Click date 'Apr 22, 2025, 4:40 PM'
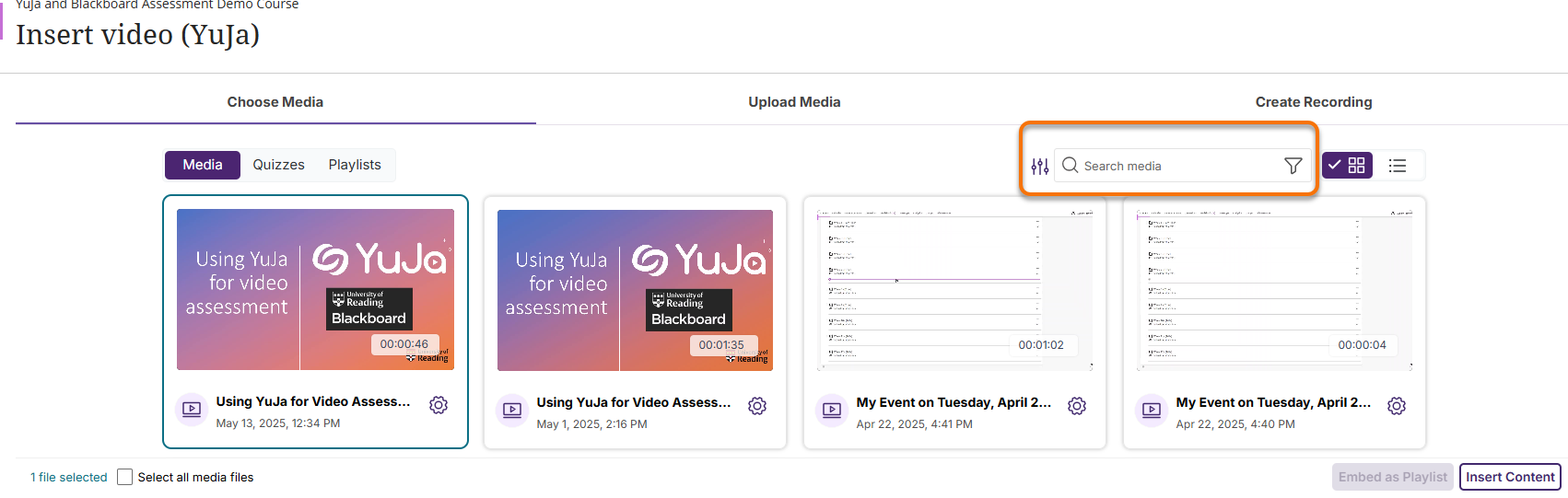The height and width of the screenshot is (498, 1568). click(x=1235, y=424)
